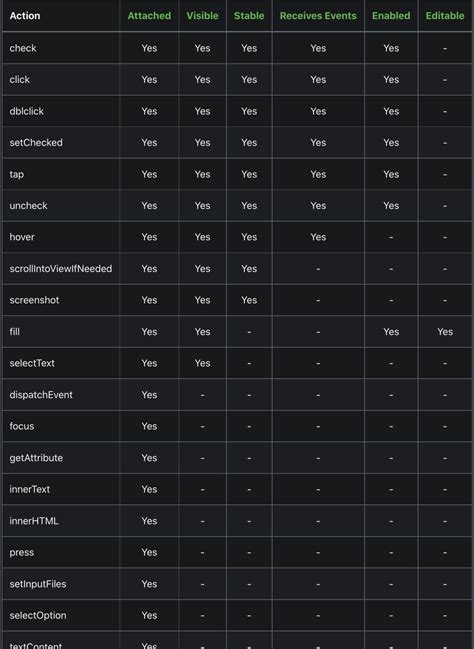This screenshot has height=649, width=474.
Task: Open the Visible column header link
Action: (x=202, y=16)
